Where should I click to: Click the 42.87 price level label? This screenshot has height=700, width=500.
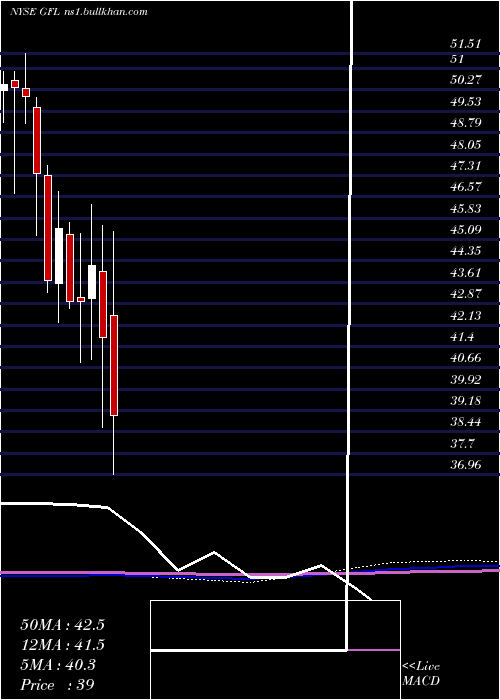click(467, 294)
